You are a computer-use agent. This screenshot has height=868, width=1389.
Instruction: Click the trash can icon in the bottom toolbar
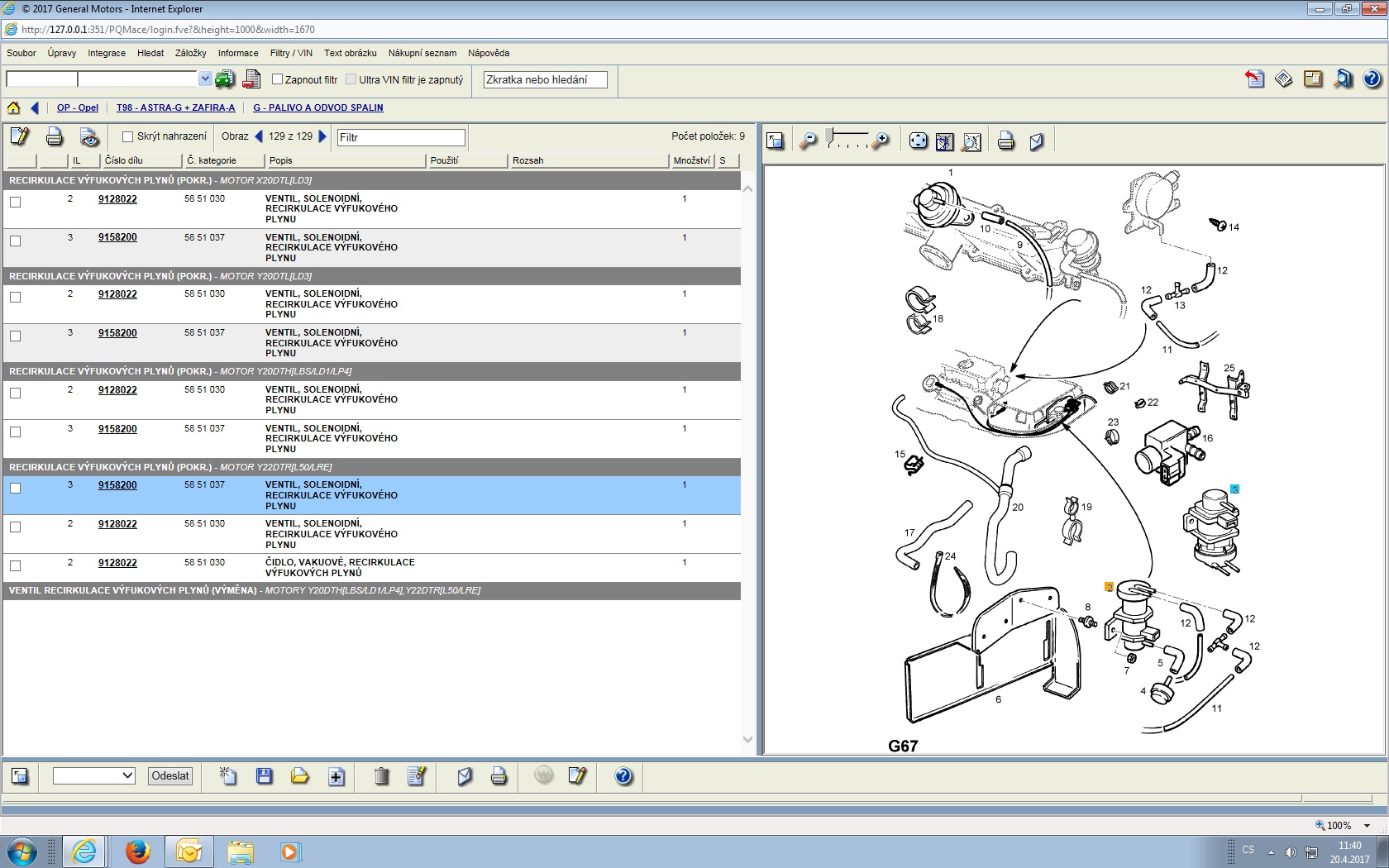coord(381,776)
